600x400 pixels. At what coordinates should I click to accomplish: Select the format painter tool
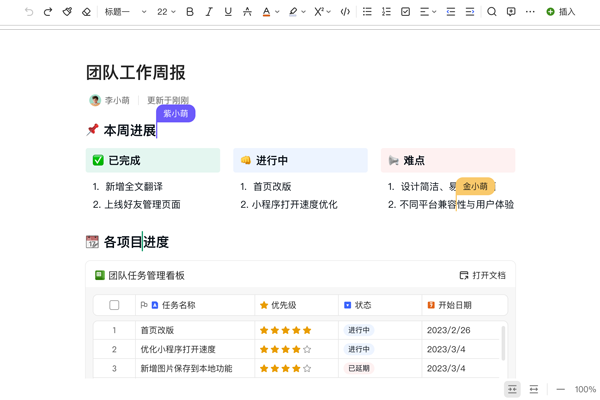tap(67, 12)
